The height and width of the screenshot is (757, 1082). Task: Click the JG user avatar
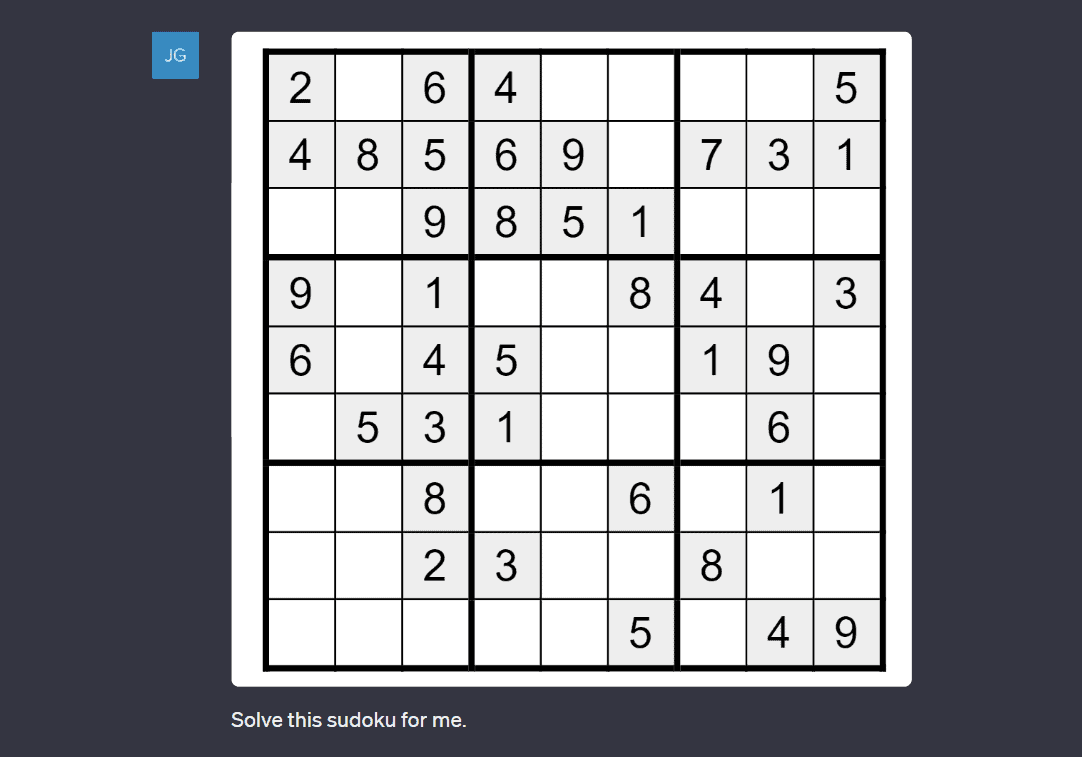click(175, 55)
